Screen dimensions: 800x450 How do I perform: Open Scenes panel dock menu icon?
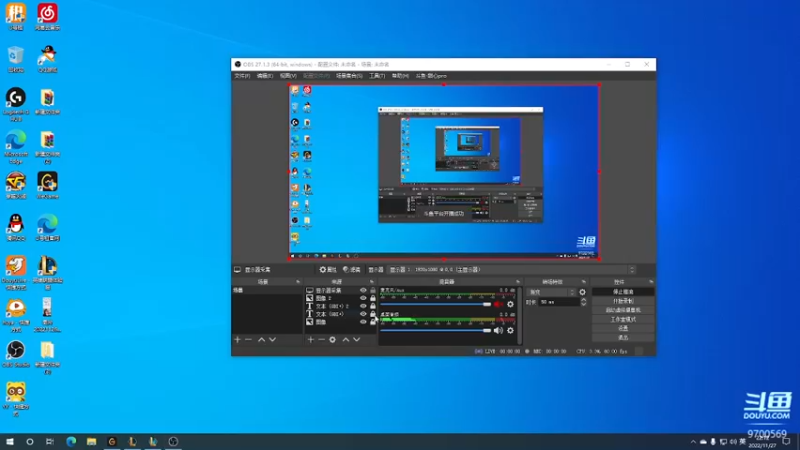click(298, 282)
